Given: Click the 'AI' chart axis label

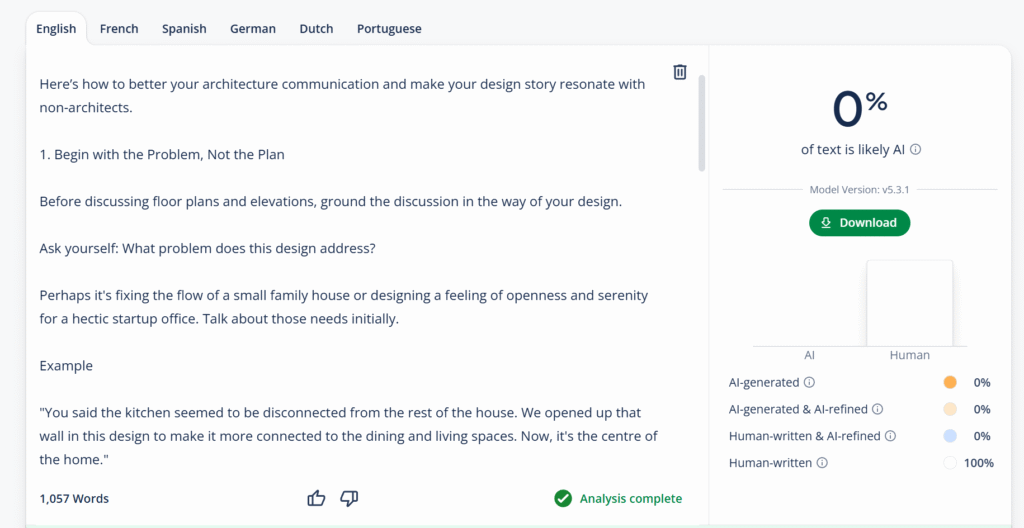Looking at the screenshot, I should click(x=809, y=355).
